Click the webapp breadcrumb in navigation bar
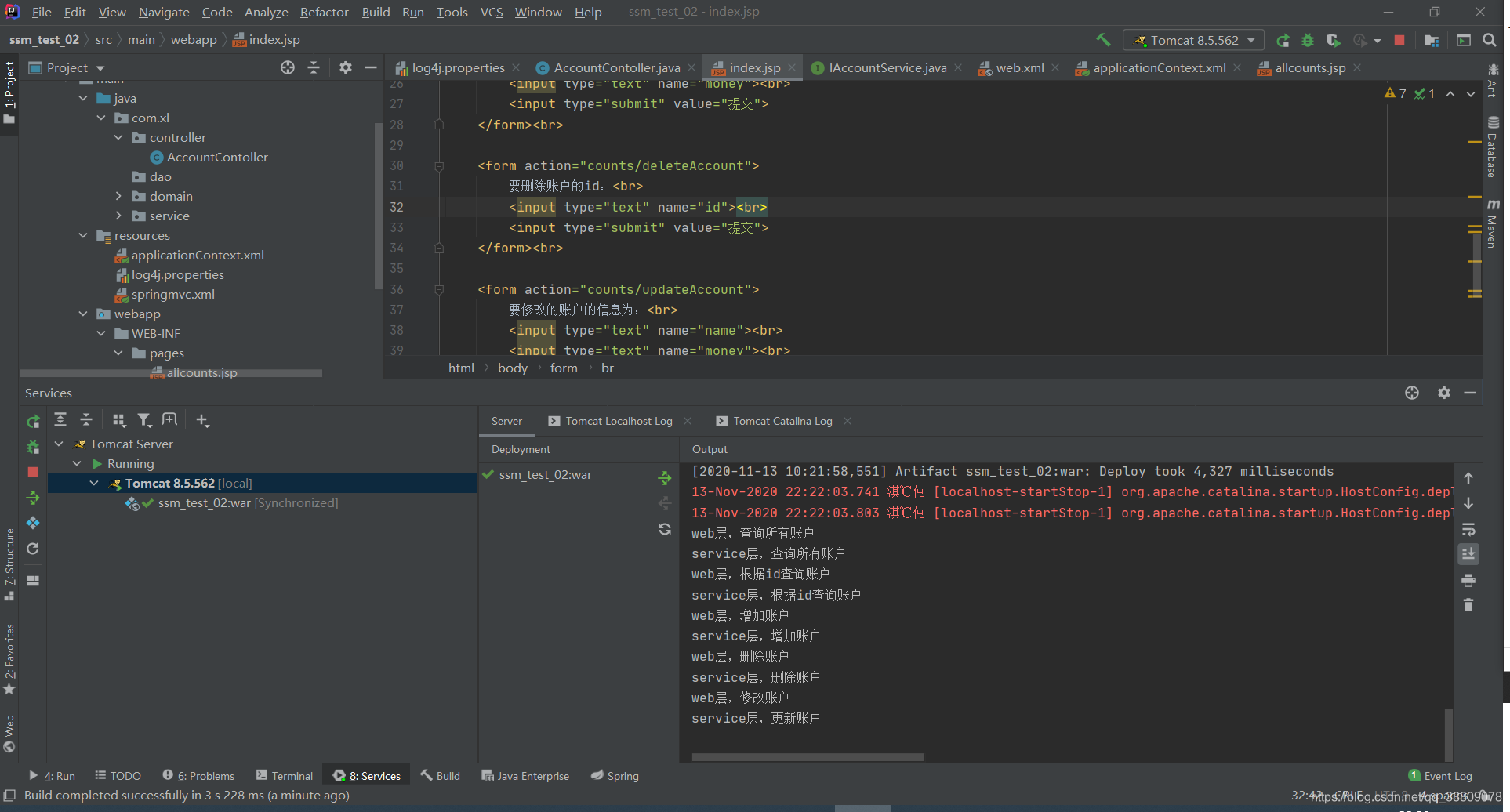This screenshot has height=812, width=1510. 194,40
